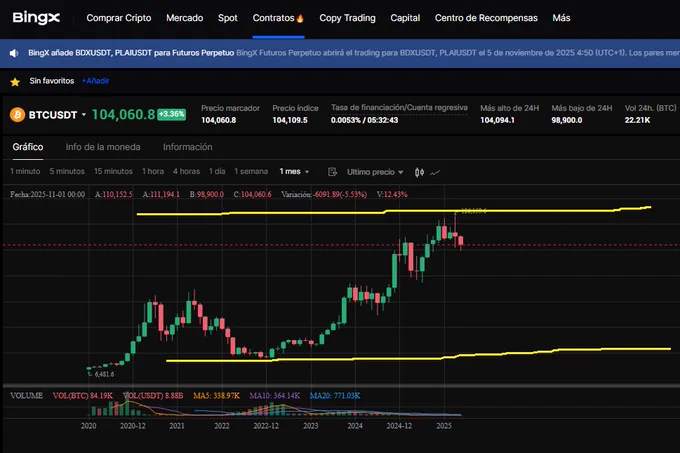Click the Sin favoritos label
The width and height of the screenshot is (680, 453).
(x=52, y=81)
